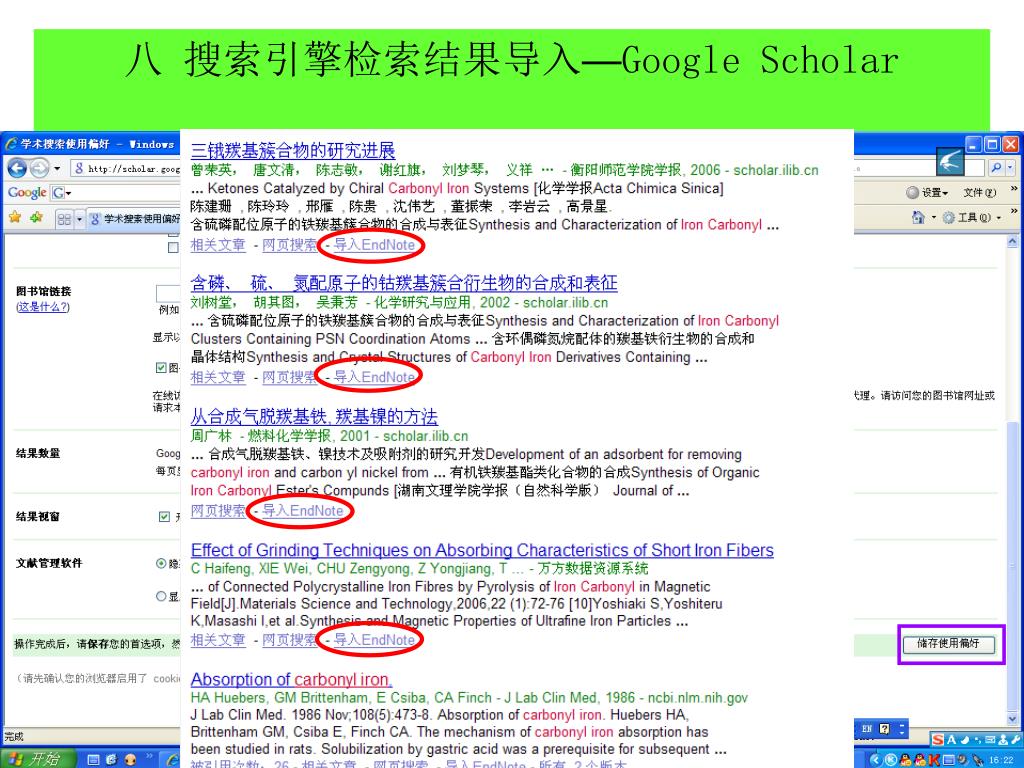Toggle the checked library checkbox 图
The height and width of the screenshot is (768, 1024).
pyautogui.click(x=161, y=368)
